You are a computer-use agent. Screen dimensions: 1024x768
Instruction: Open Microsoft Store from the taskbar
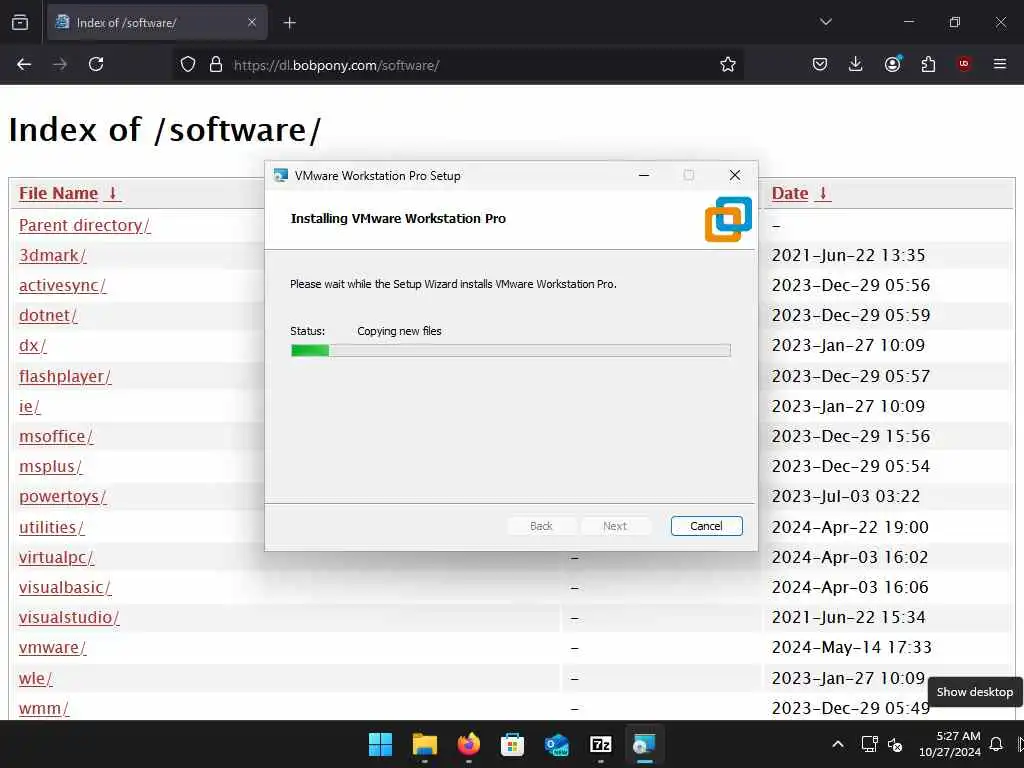[x=513, y=744]
